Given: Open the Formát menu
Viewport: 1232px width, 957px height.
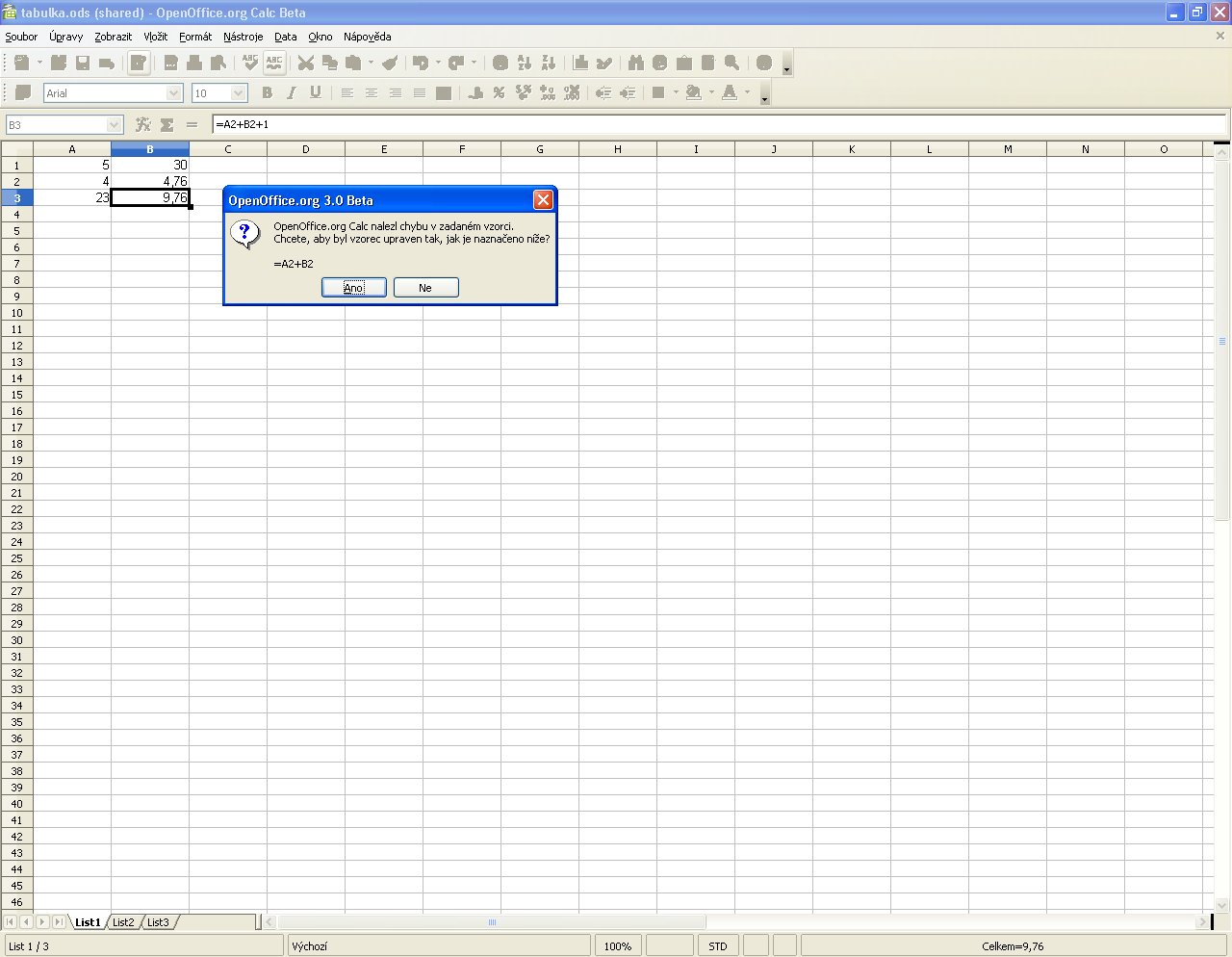Looking at the screenshot, I should tap(195, 37).
